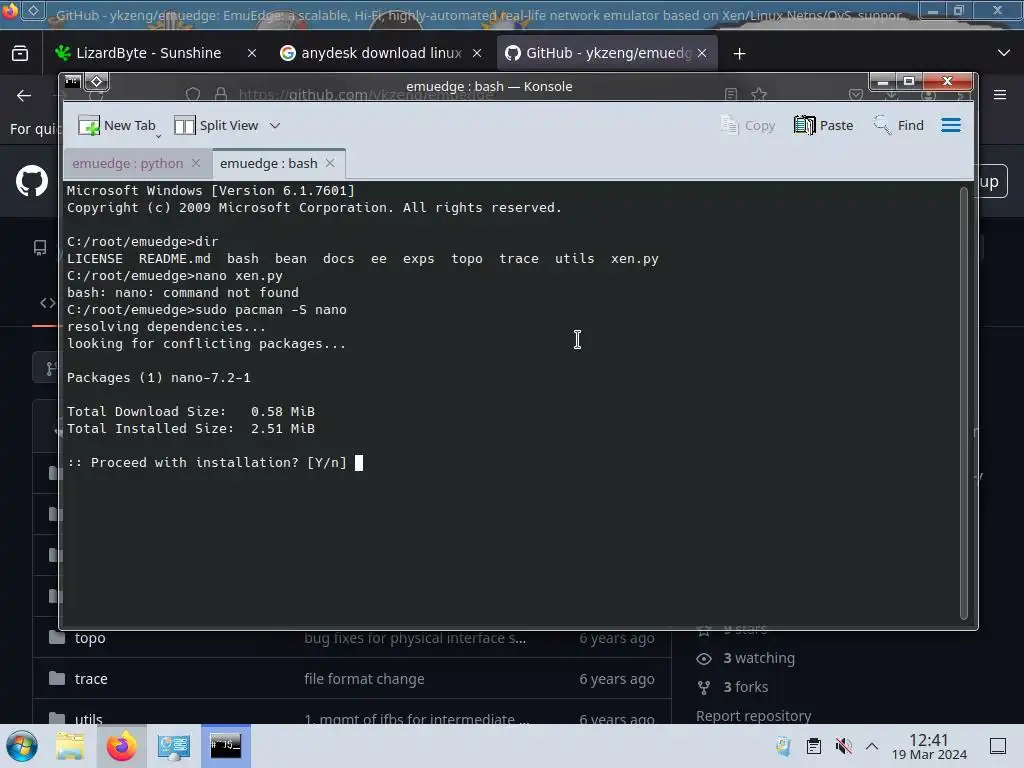Click the Paste toolbar button
Viewport: 1024px width, 768px height.
coord(824,125)
